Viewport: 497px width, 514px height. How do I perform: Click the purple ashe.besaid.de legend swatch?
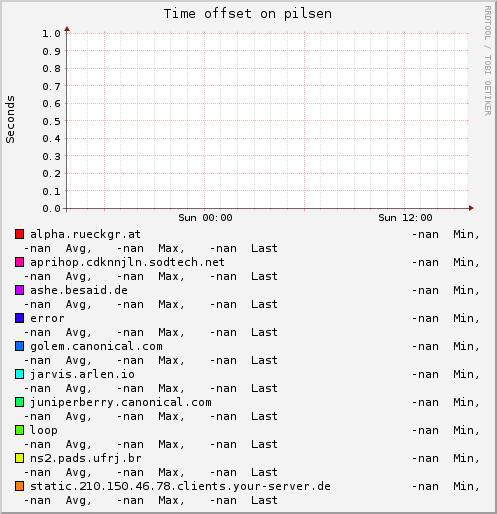pyautogui.click(x=19, y=290)
